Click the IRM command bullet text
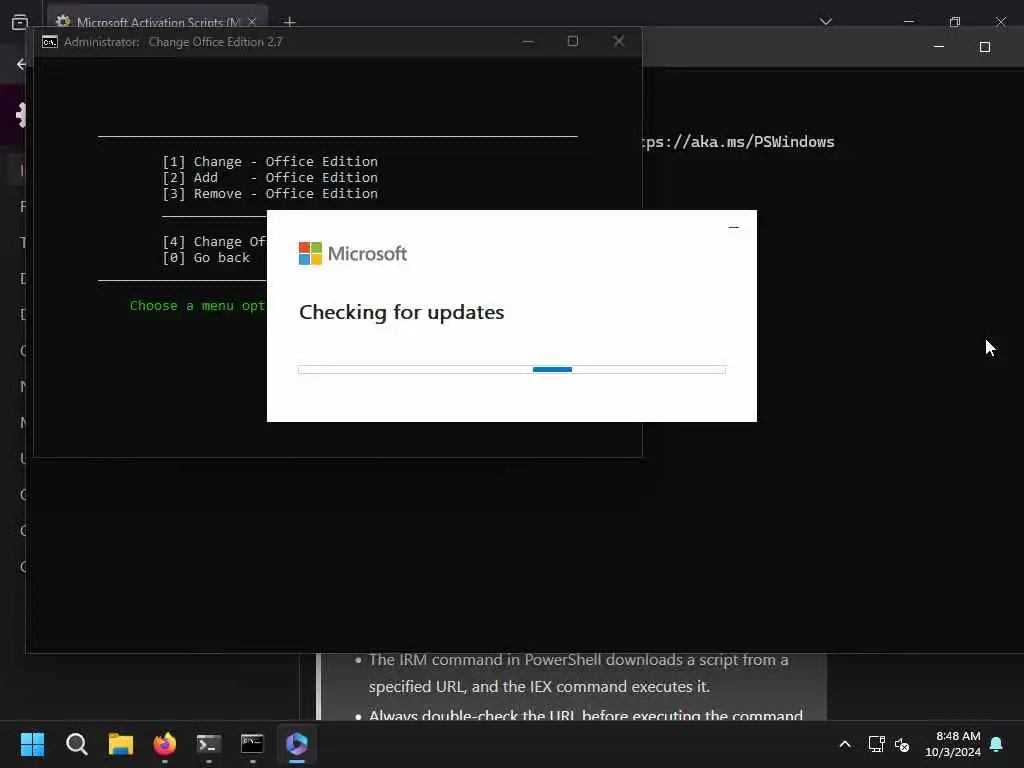 (x=578, y=673)
